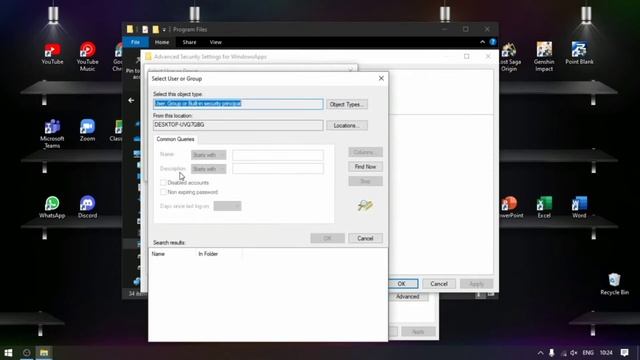
Task: Launch the Zoom desktop shortcut
Action: point(87,130)
